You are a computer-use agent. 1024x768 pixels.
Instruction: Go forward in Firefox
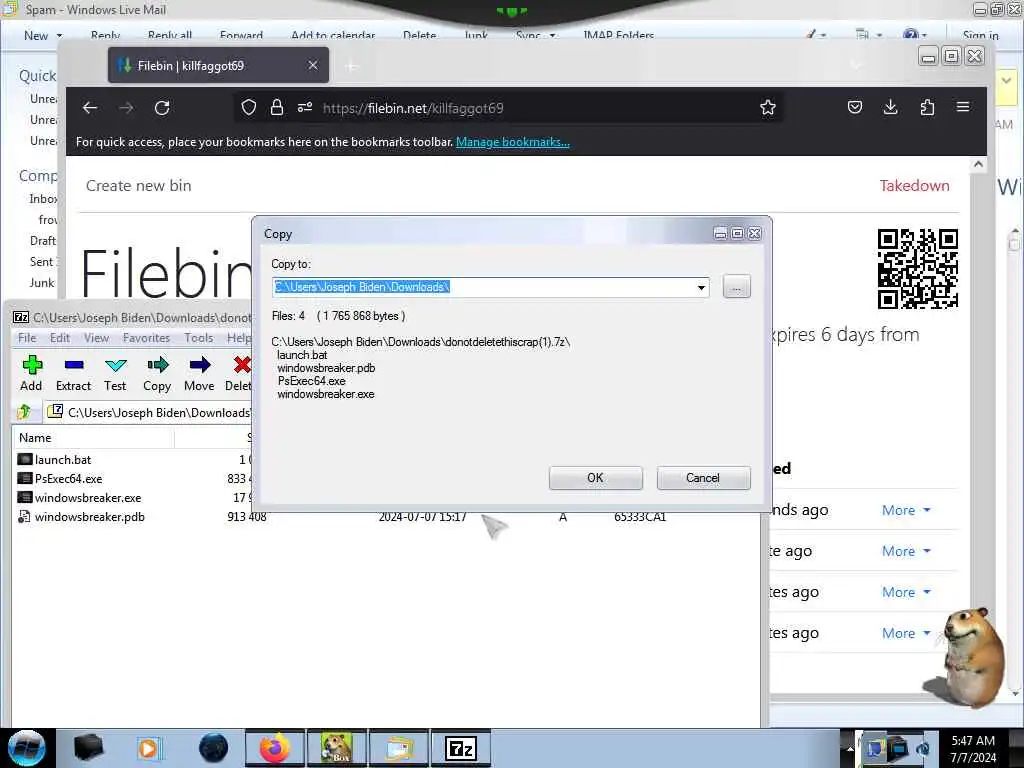126,108
